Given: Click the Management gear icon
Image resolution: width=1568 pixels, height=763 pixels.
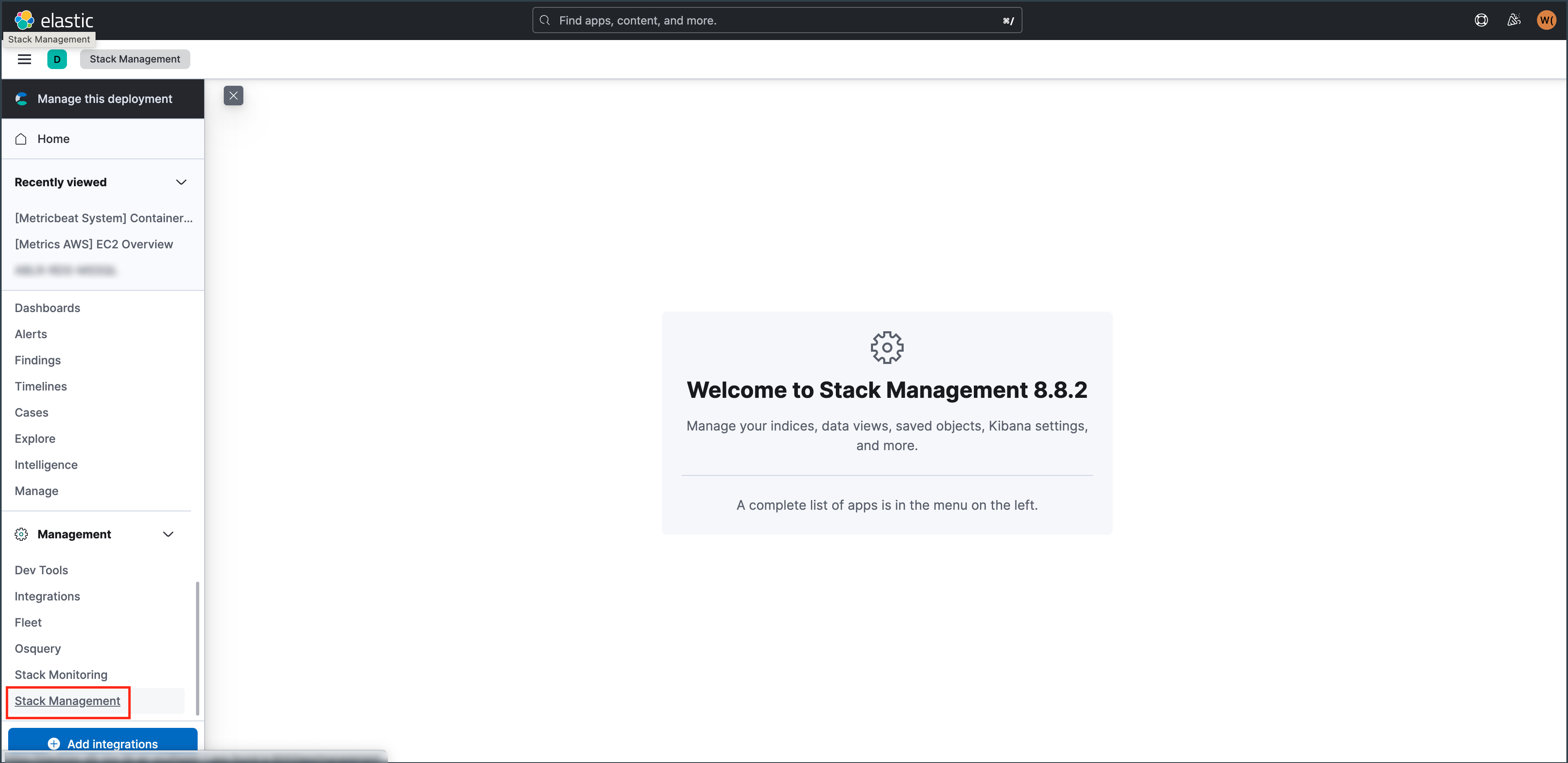Looking at the screenshot, I should click(21, 534).
